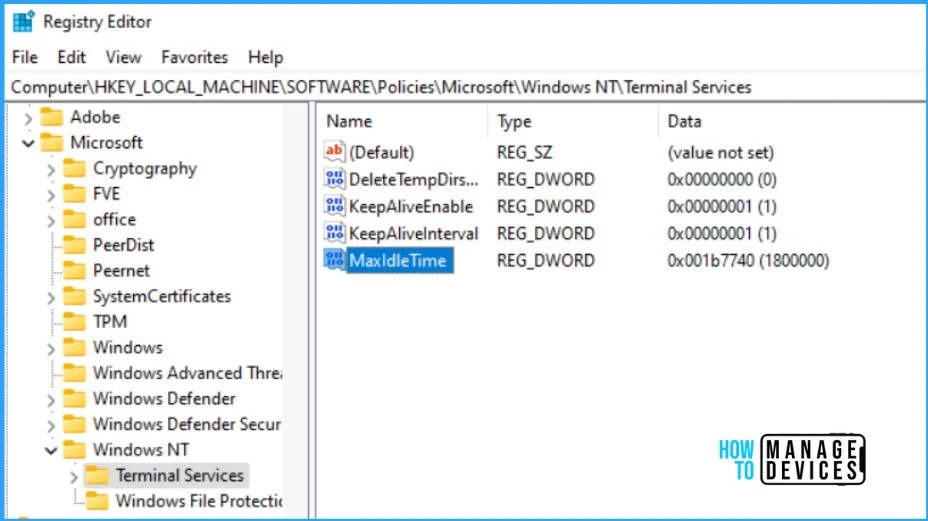Image resolution: width=928 pixels, height=521 pixels.
Task: Select the MaxIdleTime value name
Action: tap(398, 260)
